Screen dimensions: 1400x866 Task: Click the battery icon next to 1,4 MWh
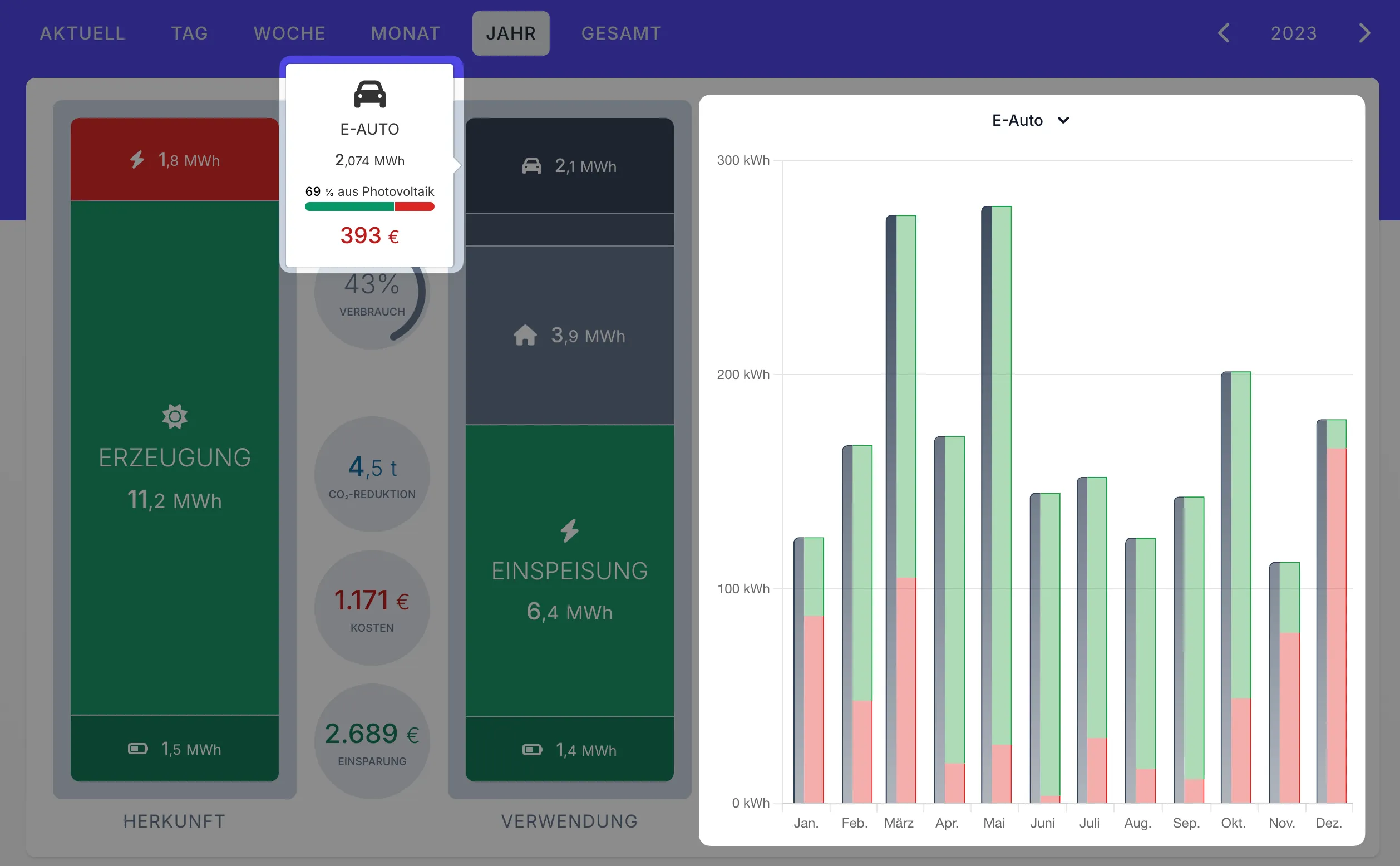532,750
